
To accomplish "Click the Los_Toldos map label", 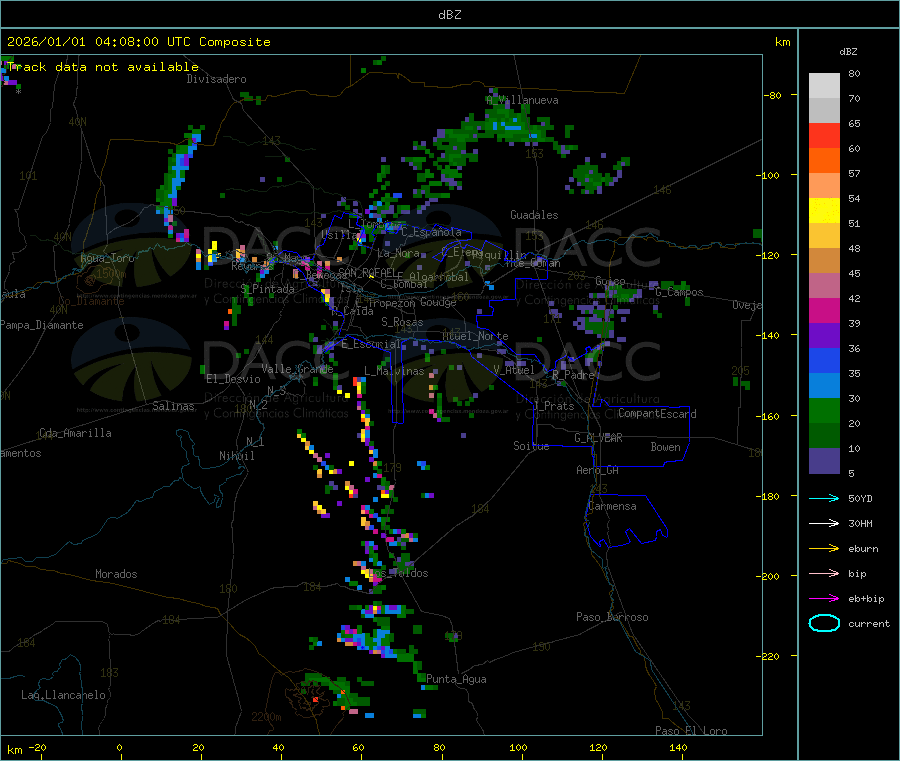I will [x=398, y=573].
